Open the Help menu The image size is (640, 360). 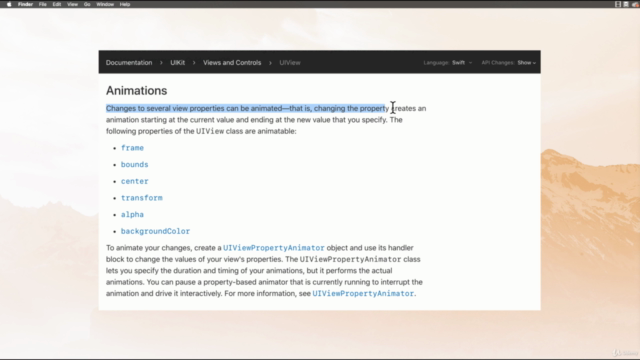(x=125, y=4)
